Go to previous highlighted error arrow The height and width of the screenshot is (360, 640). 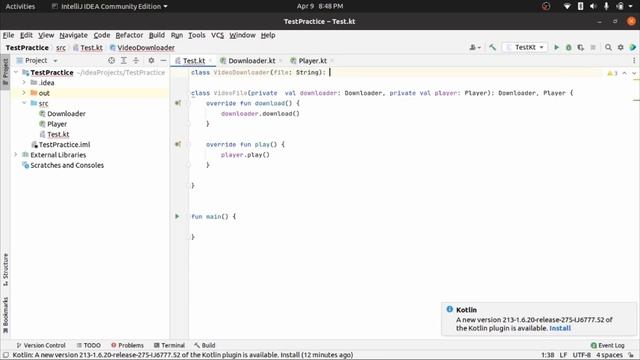tap(624, 73)
